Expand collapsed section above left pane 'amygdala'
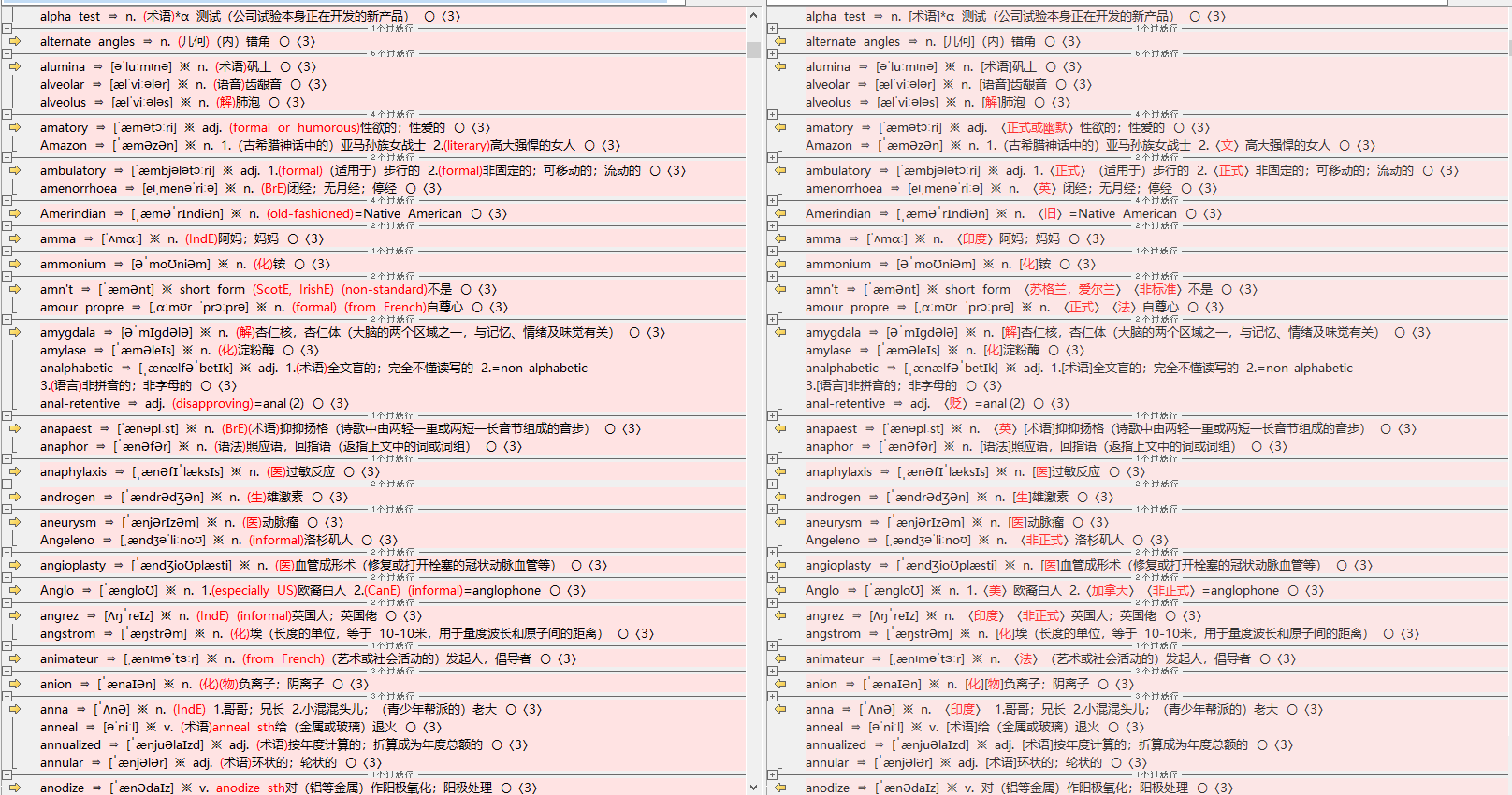Screen dimensions: 1512x795 (x=7, y=319)
